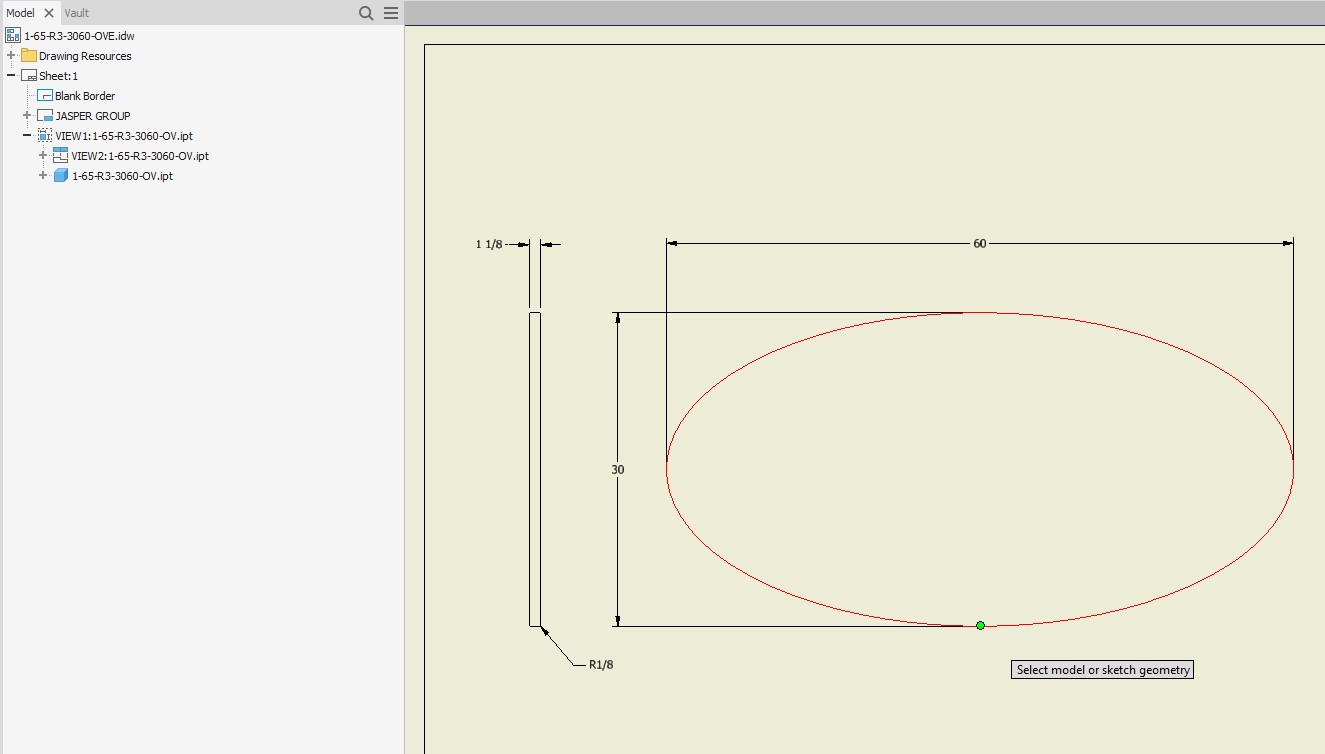Select the drawing icon beside 1-65-R3-3060-OVE.idw
The width and height of the screenshot is (1325, 754).
coord(13,35)
